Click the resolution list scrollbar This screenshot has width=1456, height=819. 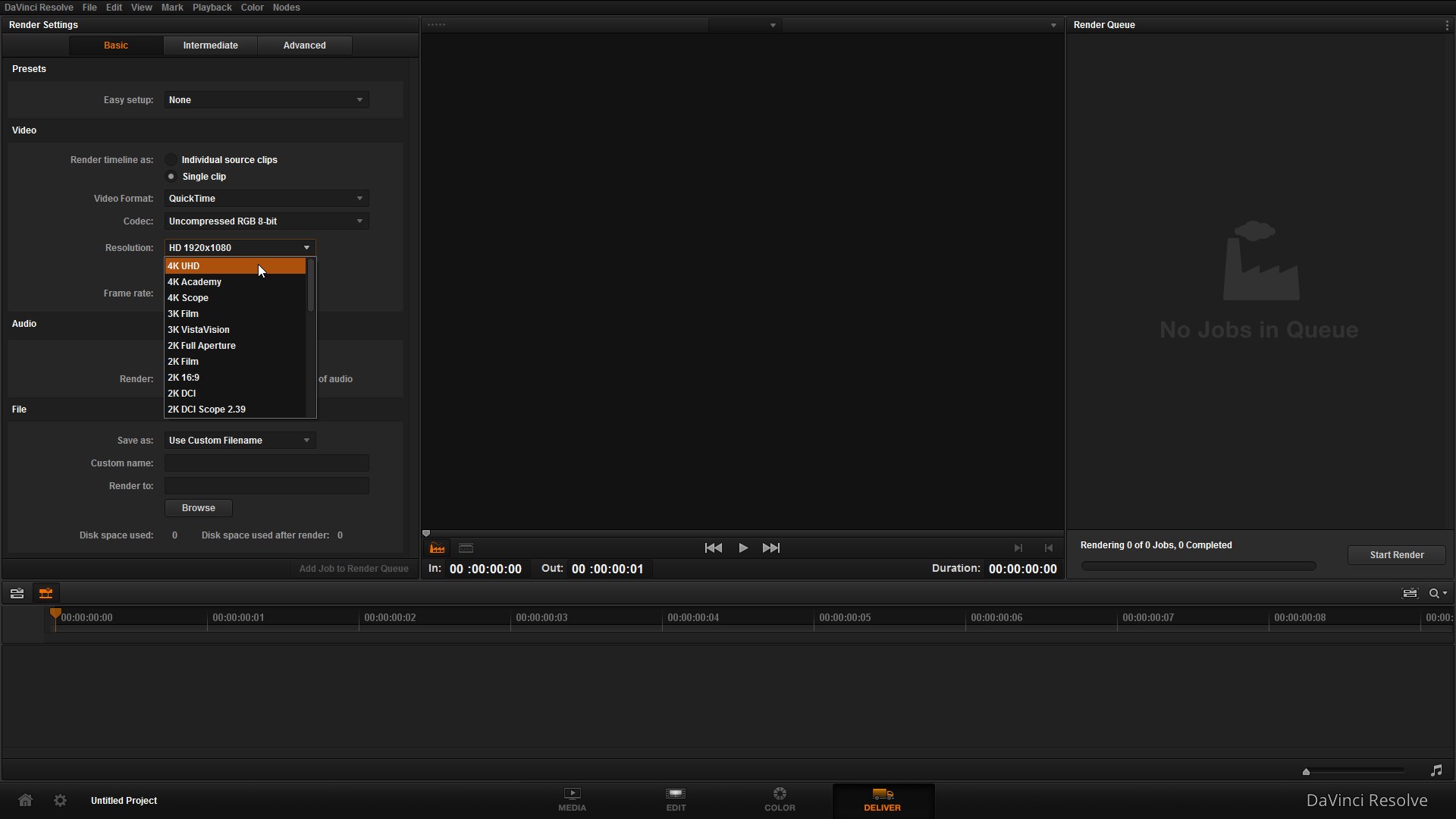click(x=310, y=285)
